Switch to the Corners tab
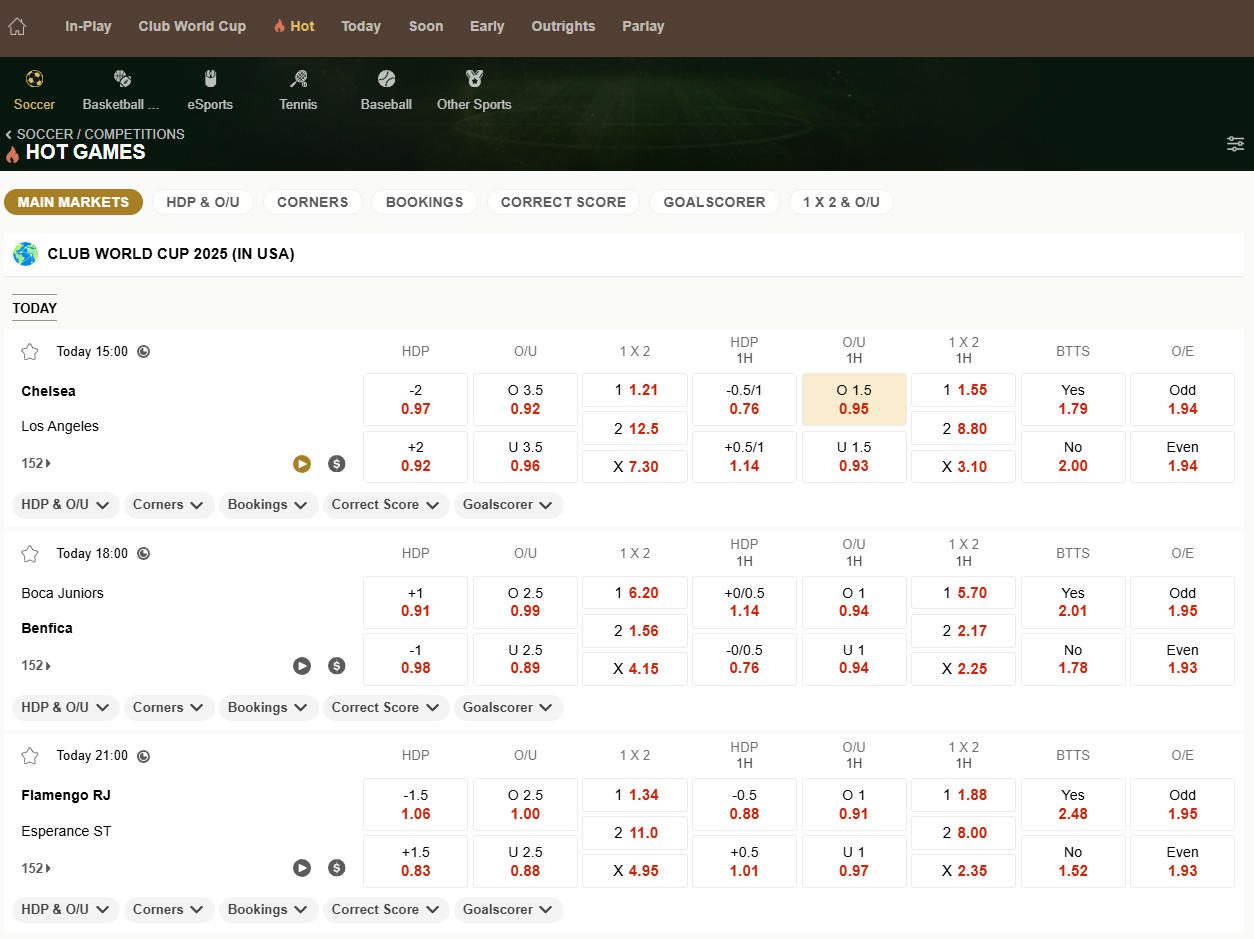Image resolution: width=1254 pixels, height=939 pixels. pos(313,202)
